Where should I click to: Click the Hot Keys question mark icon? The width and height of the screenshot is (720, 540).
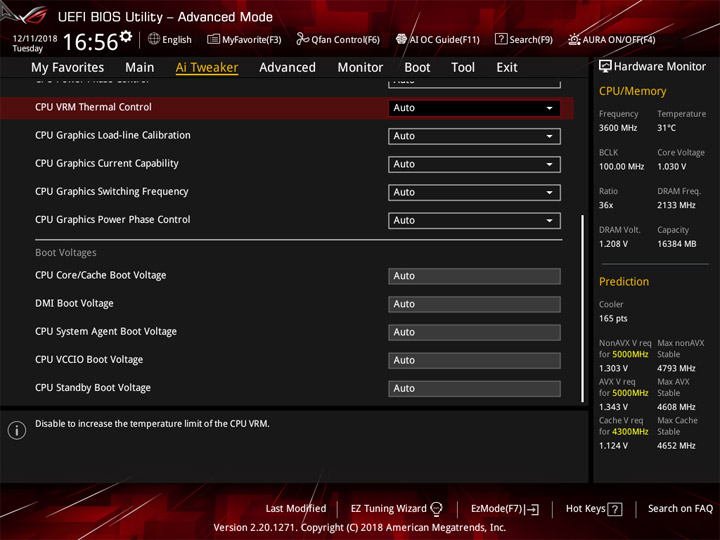615,509
